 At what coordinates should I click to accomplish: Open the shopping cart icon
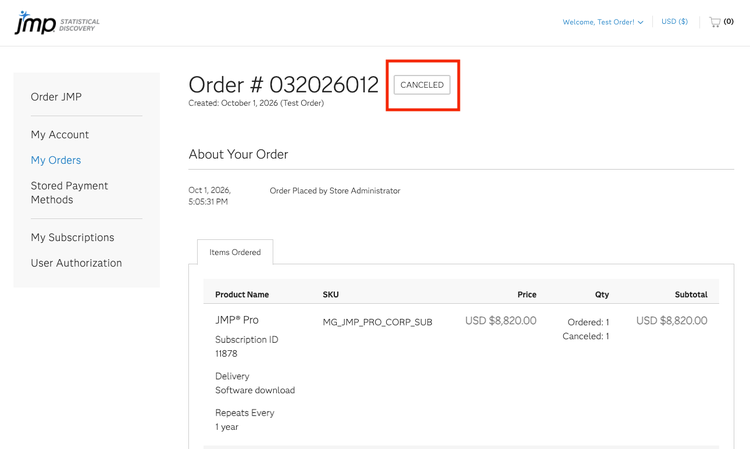(x=715, y=22)
